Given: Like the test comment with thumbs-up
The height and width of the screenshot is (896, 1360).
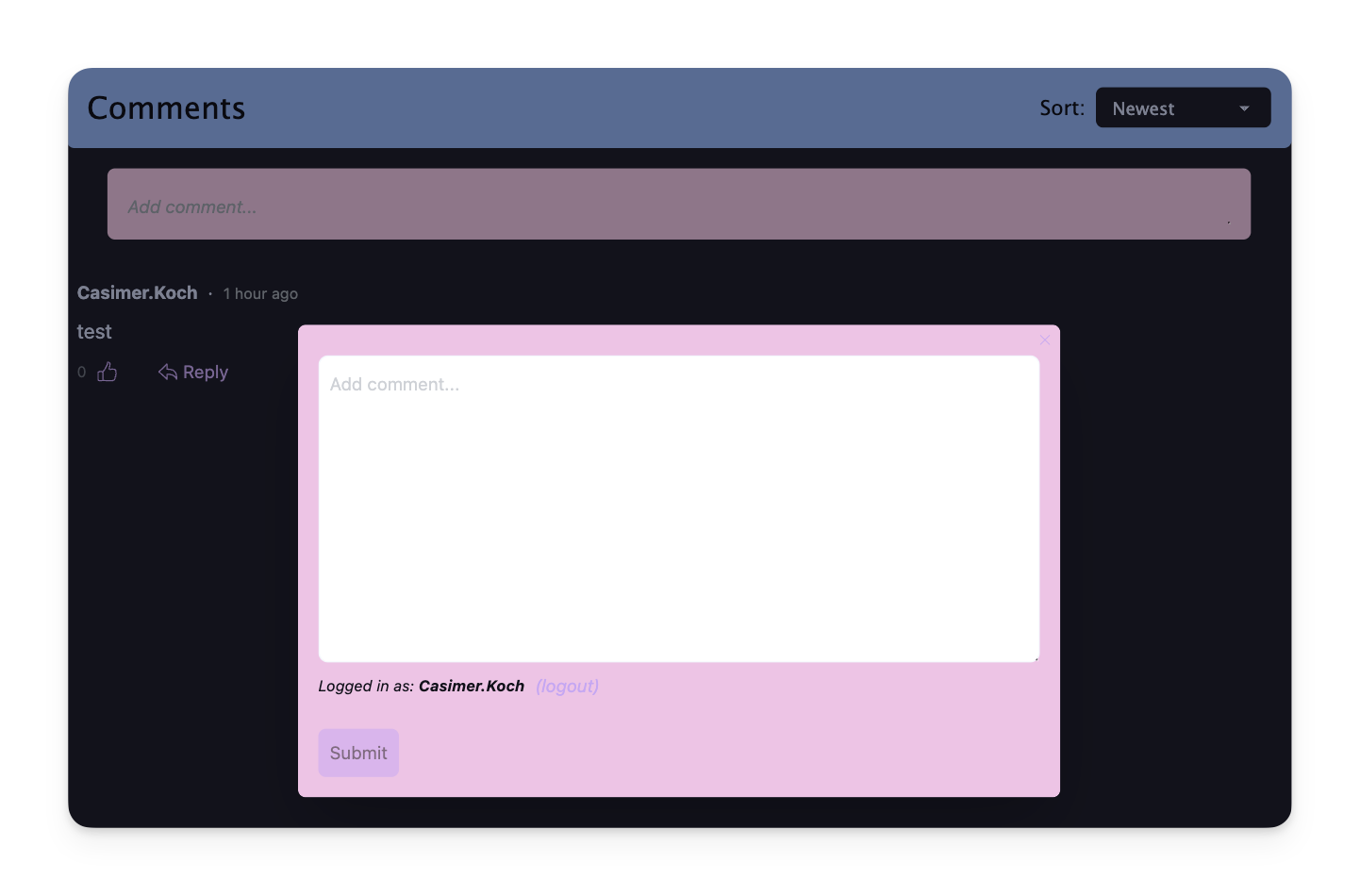Looking at the screenshot, I should click(108, 373).
